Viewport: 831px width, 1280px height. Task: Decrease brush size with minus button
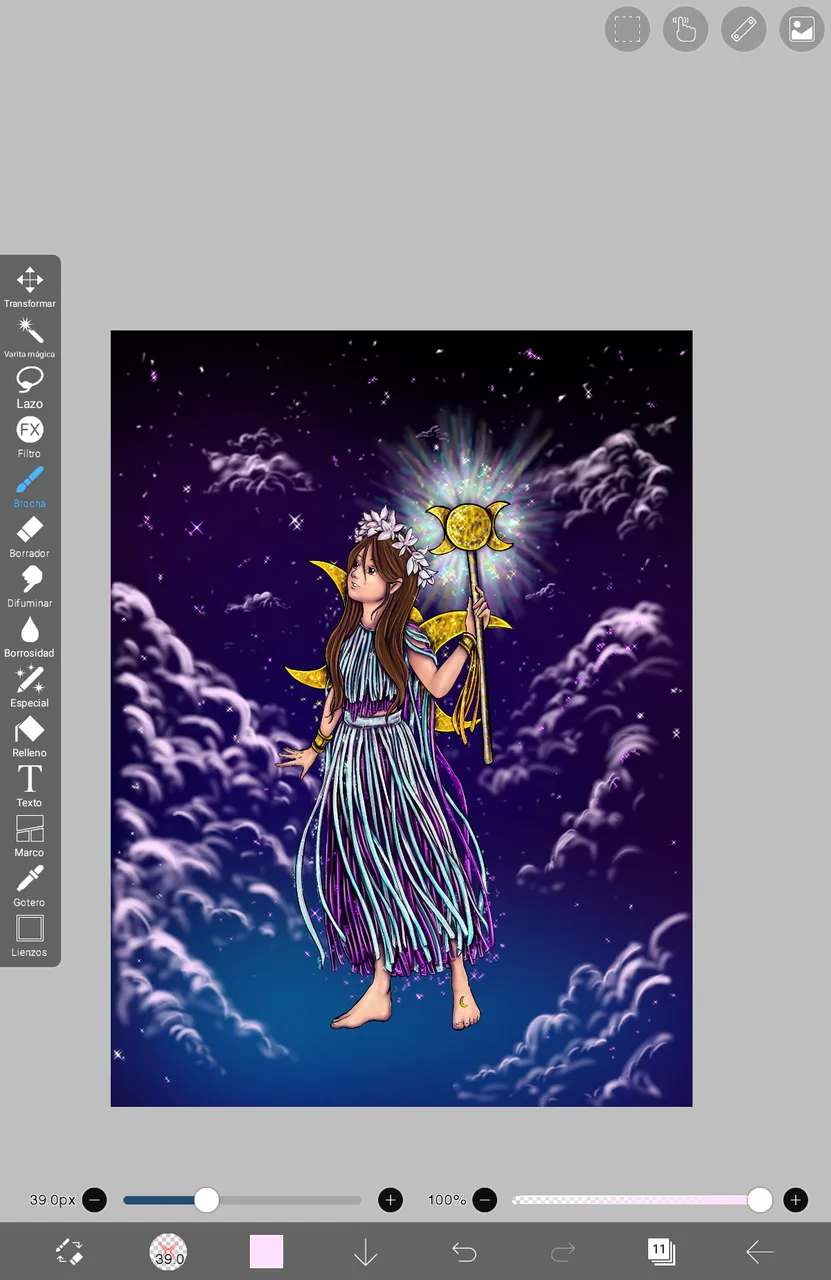click(94, 1199)
